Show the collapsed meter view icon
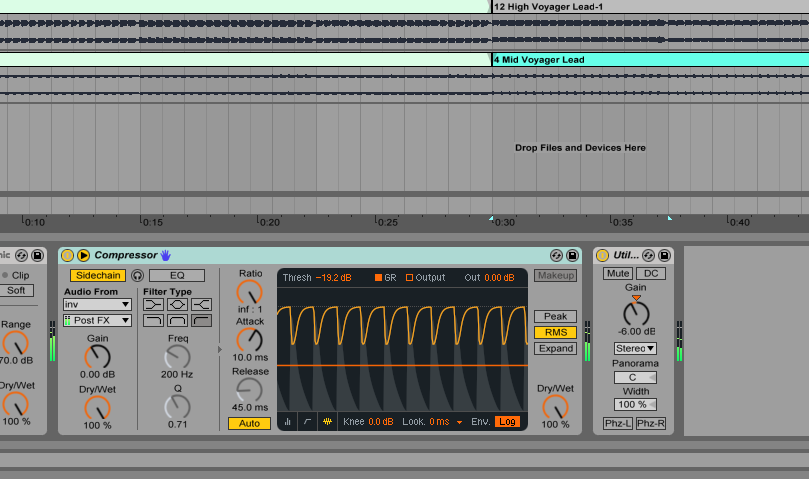Screen dimensions: 809x479 tap(288, 422)
